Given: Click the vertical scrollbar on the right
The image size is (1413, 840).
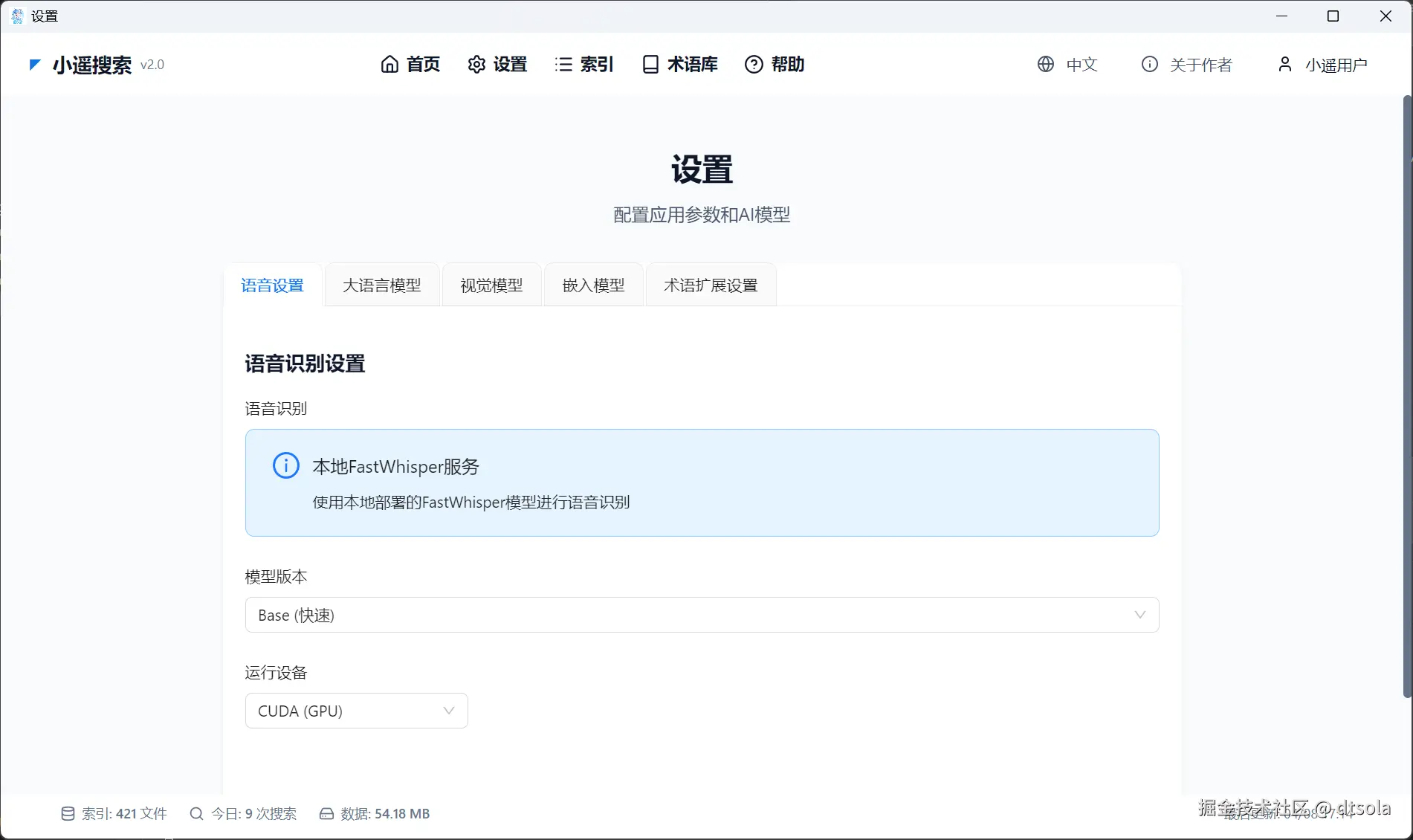Looking at the screenshot, I should pos(1407,397).
